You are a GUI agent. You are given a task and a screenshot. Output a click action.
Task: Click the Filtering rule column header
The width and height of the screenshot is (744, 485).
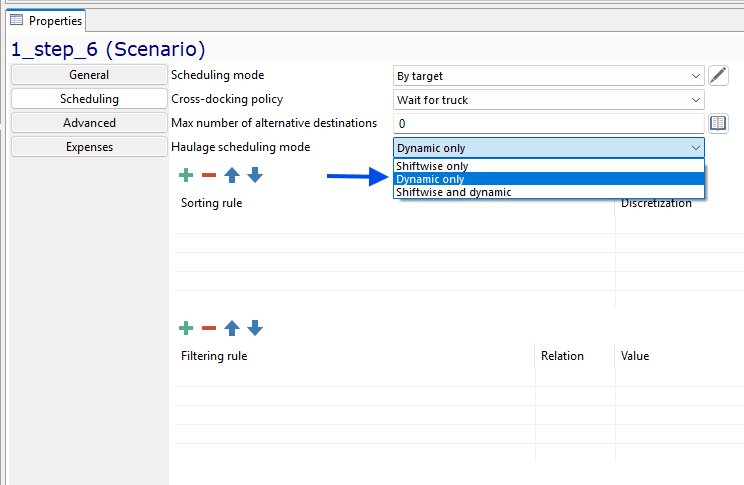(x=214, y=356)
